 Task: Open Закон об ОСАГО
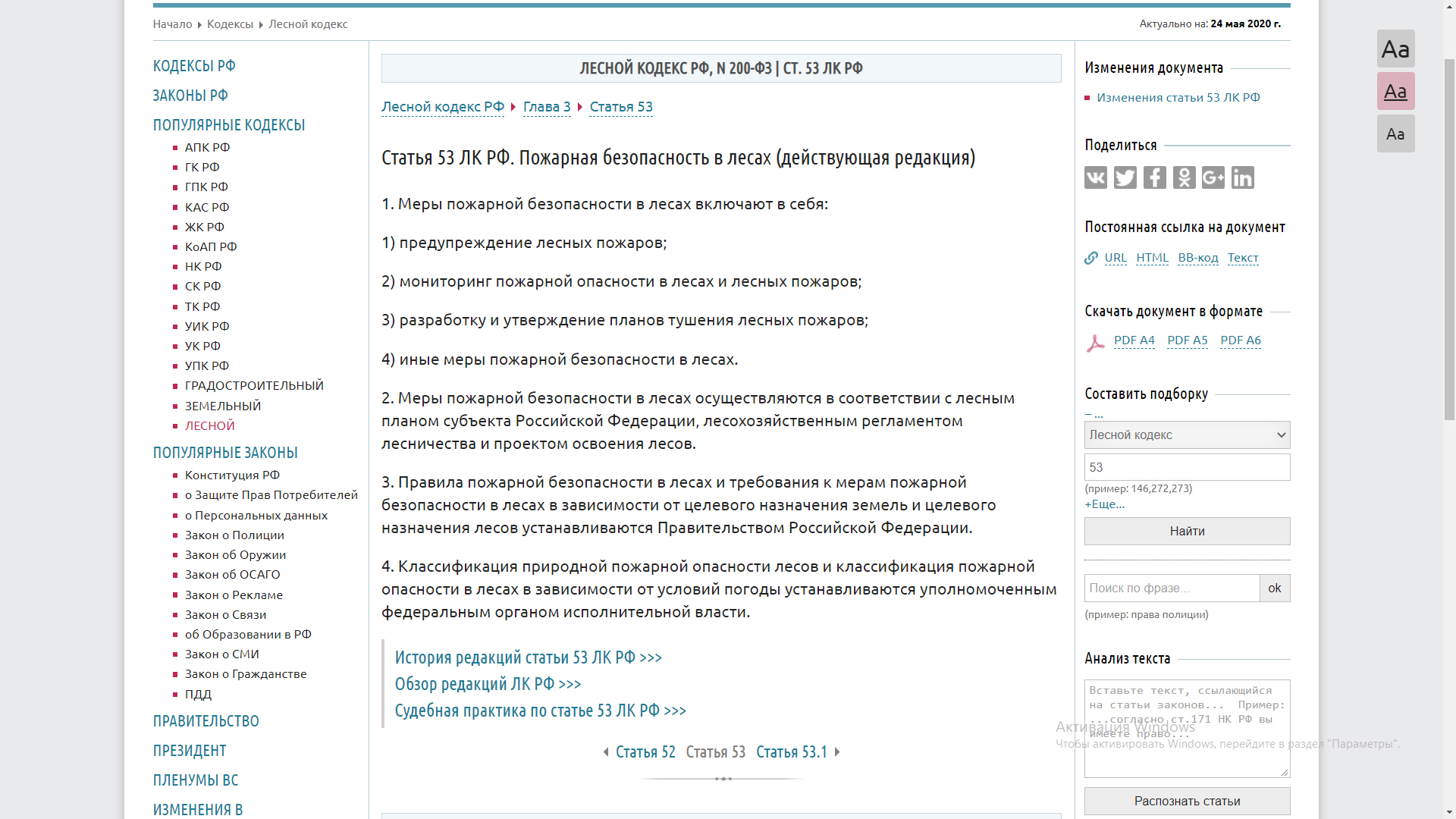click(x=232, y=574)
